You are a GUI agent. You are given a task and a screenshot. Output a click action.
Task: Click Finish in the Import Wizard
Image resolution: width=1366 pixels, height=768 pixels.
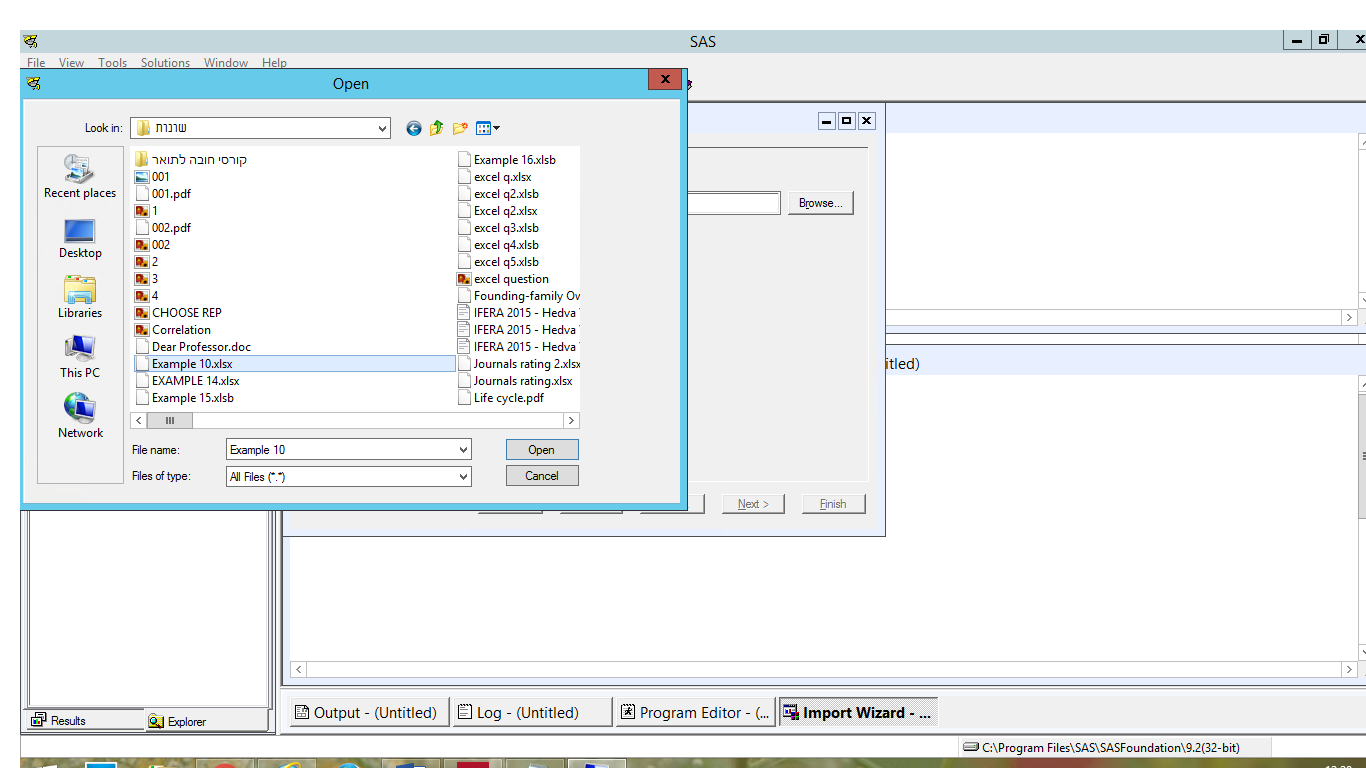click(833, 504)
